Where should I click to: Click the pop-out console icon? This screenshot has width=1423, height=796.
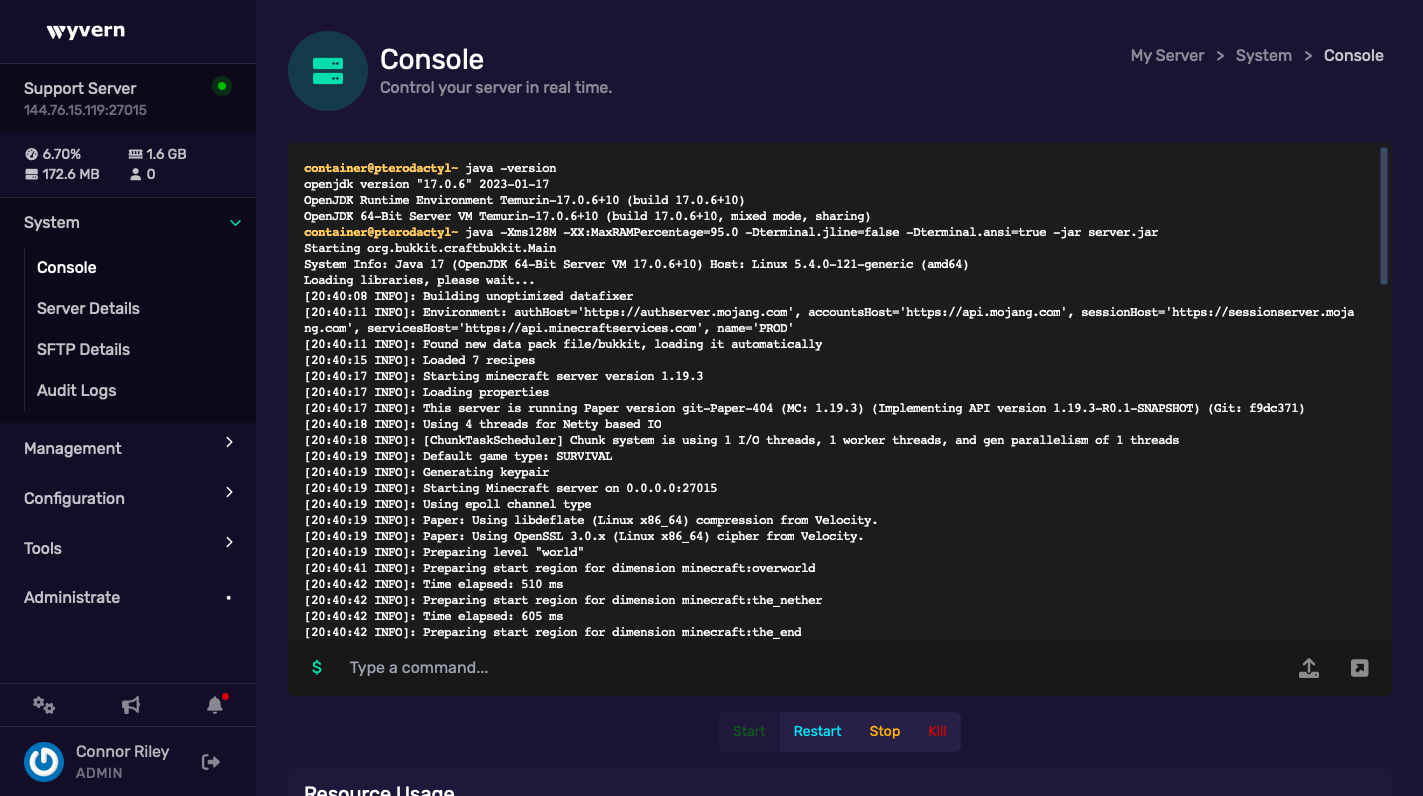(1359, 668)
